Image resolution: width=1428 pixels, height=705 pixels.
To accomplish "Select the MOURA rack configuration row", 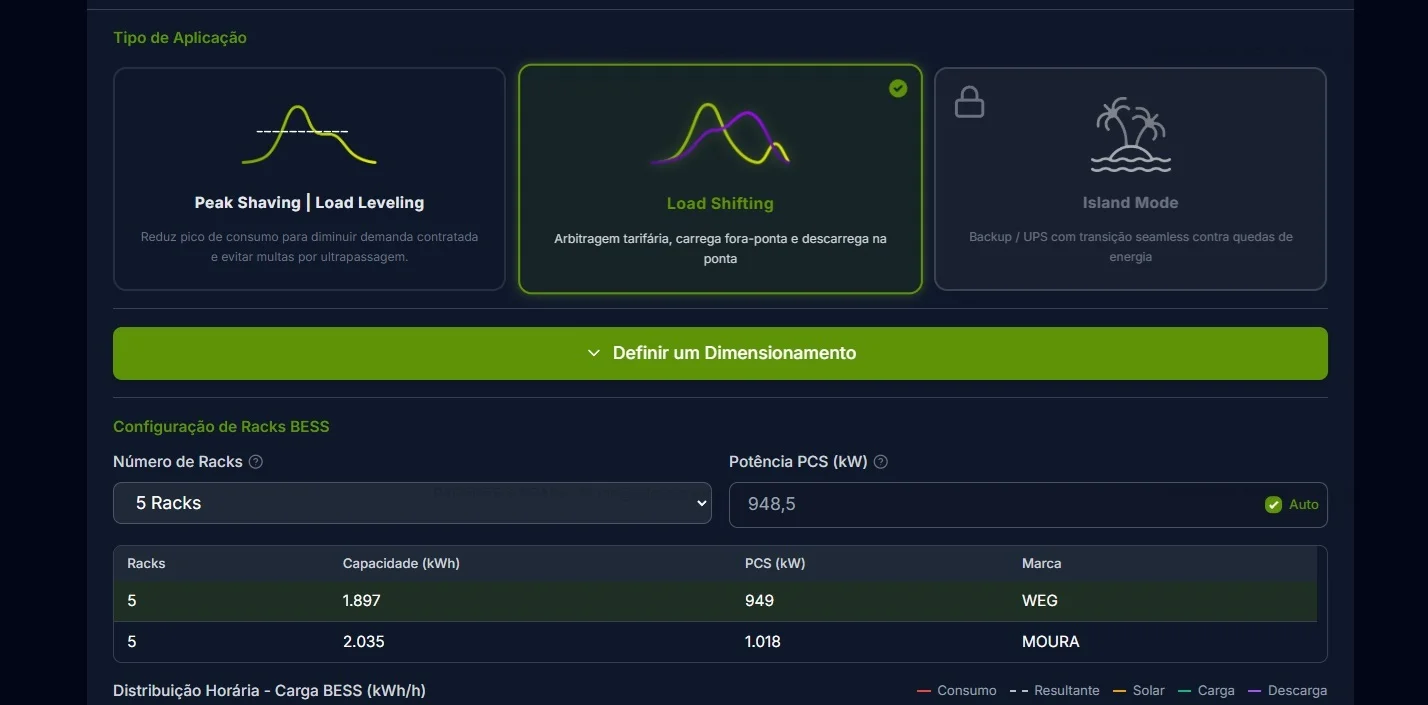I will [715, 642].
